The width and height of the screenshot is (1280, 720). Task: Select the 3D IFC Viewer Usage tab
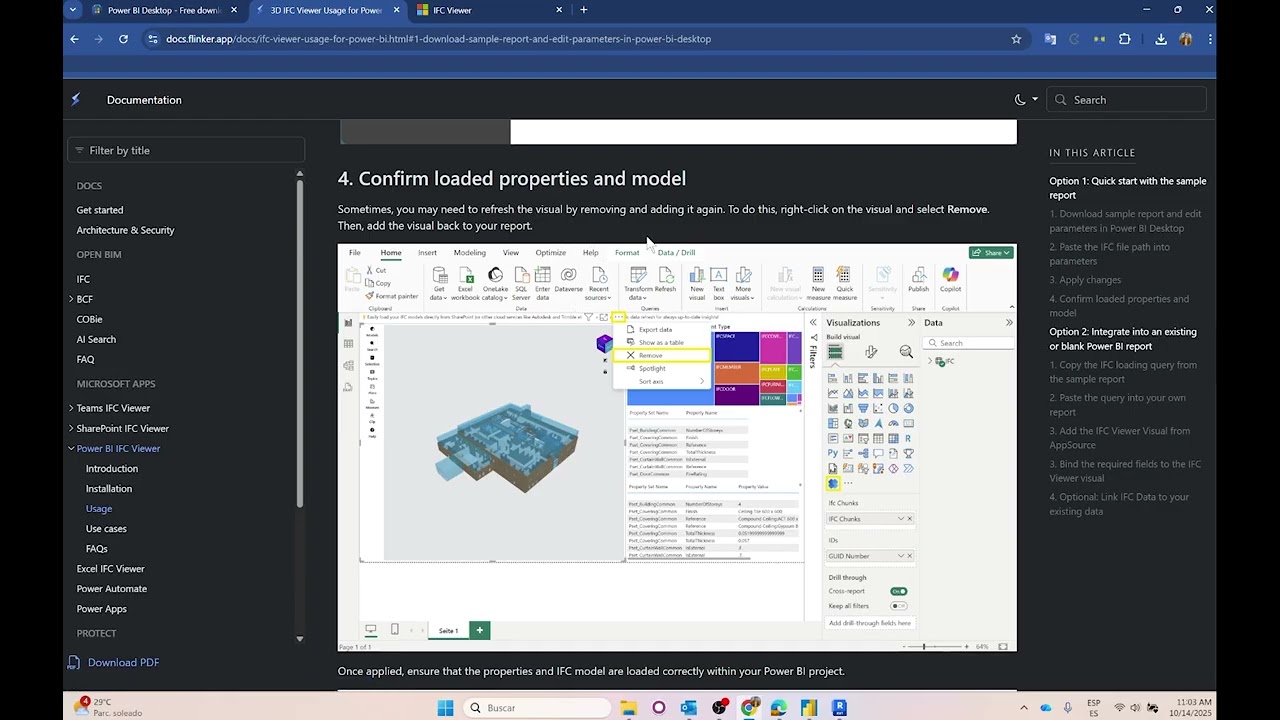pos(327,10)
